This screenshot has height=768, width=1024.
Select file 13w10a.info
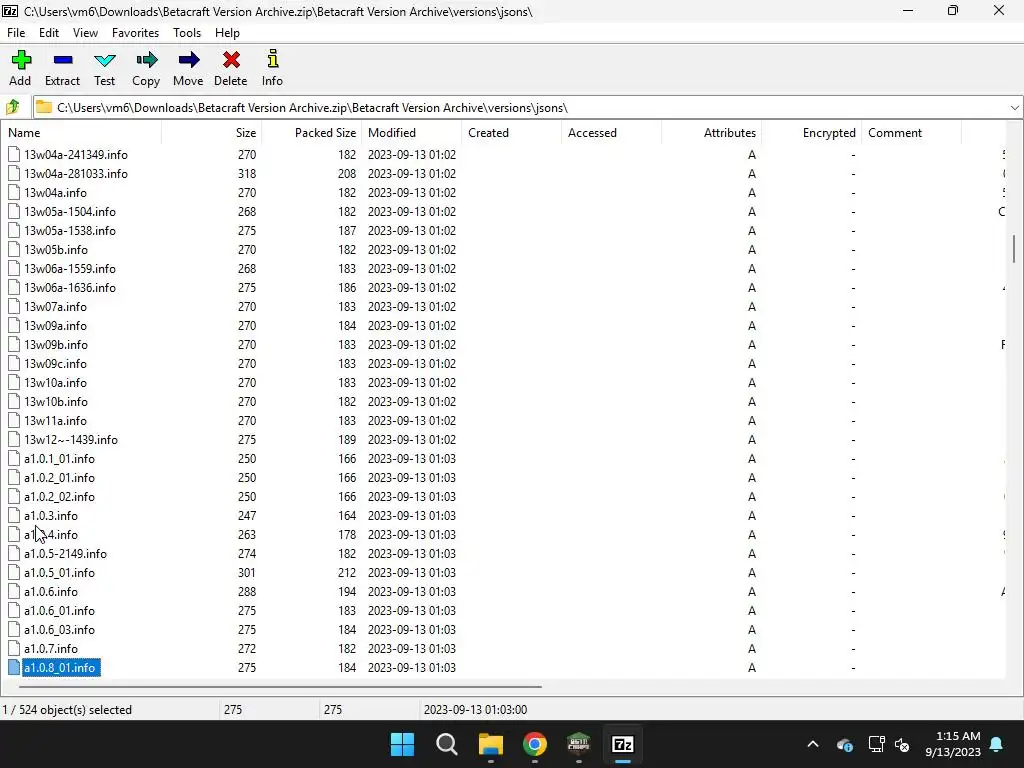56,383
